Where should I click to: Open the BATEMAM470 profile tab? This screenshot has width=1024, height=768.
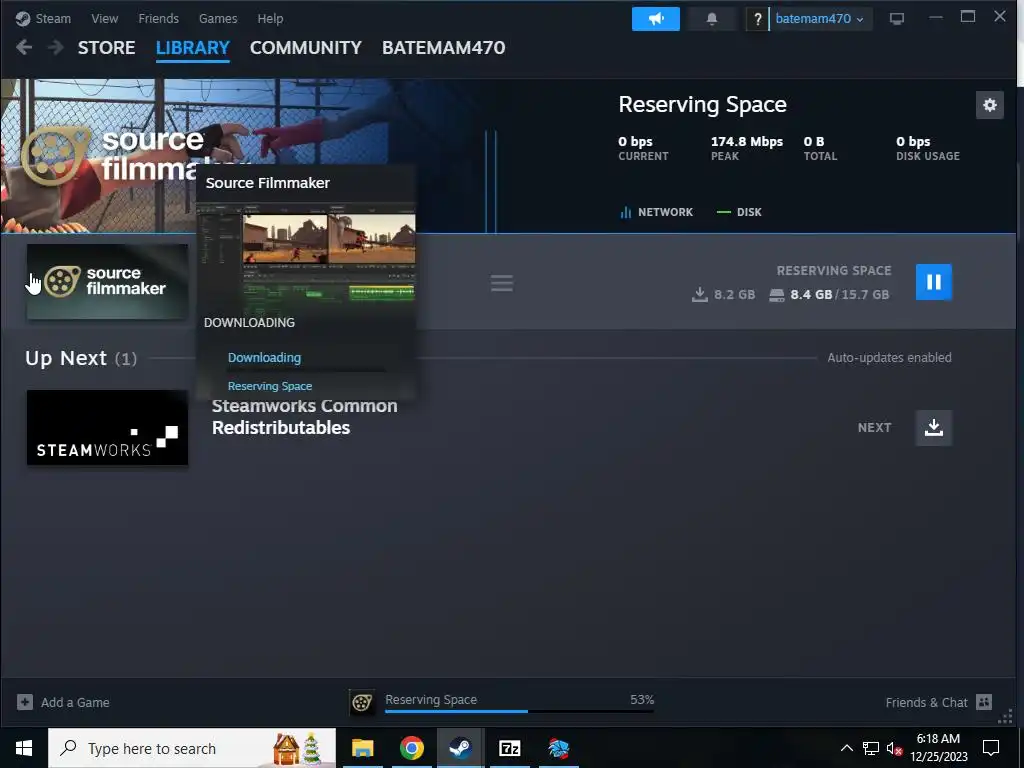(443, 48)
